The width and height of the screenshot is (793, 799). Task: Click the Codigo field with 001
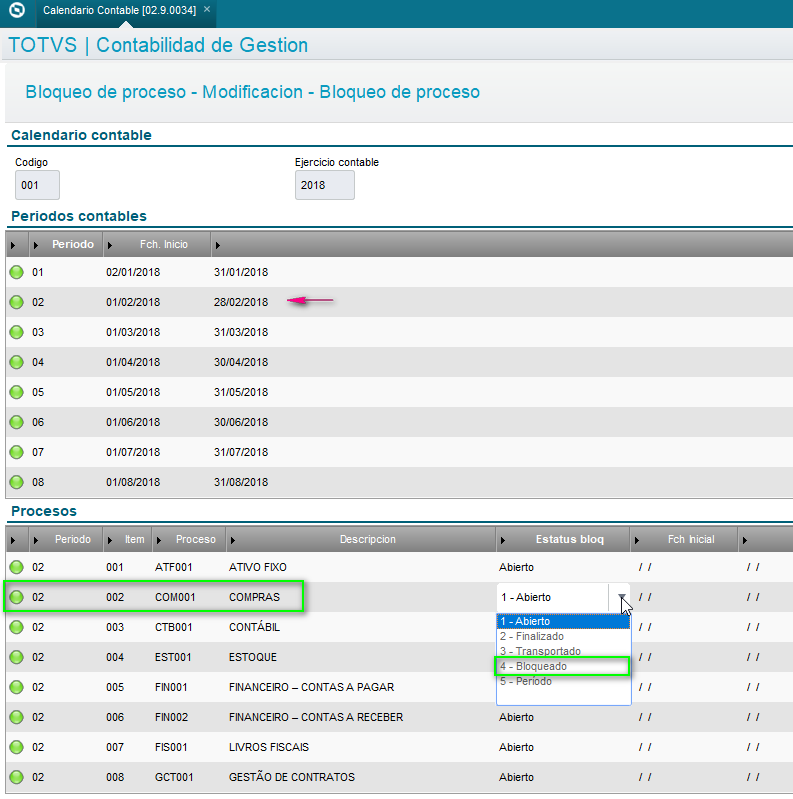37,185
